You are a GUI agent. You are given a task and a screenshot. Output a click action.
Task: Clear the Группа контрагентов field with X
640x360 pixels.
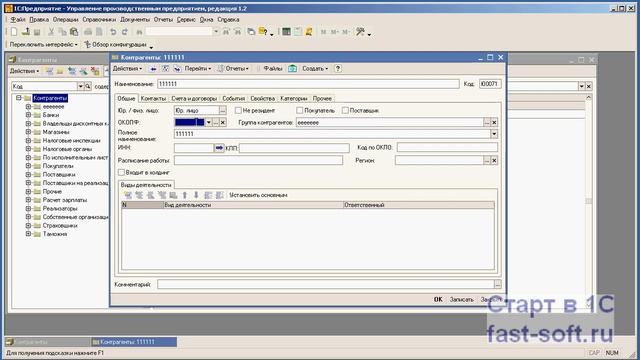(x=494, y=122)
